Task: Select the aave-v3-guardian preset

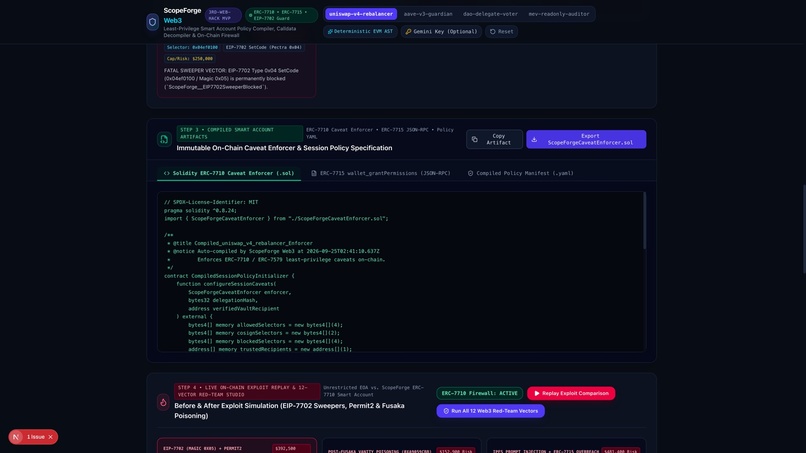Action: [x=428, y=14]
